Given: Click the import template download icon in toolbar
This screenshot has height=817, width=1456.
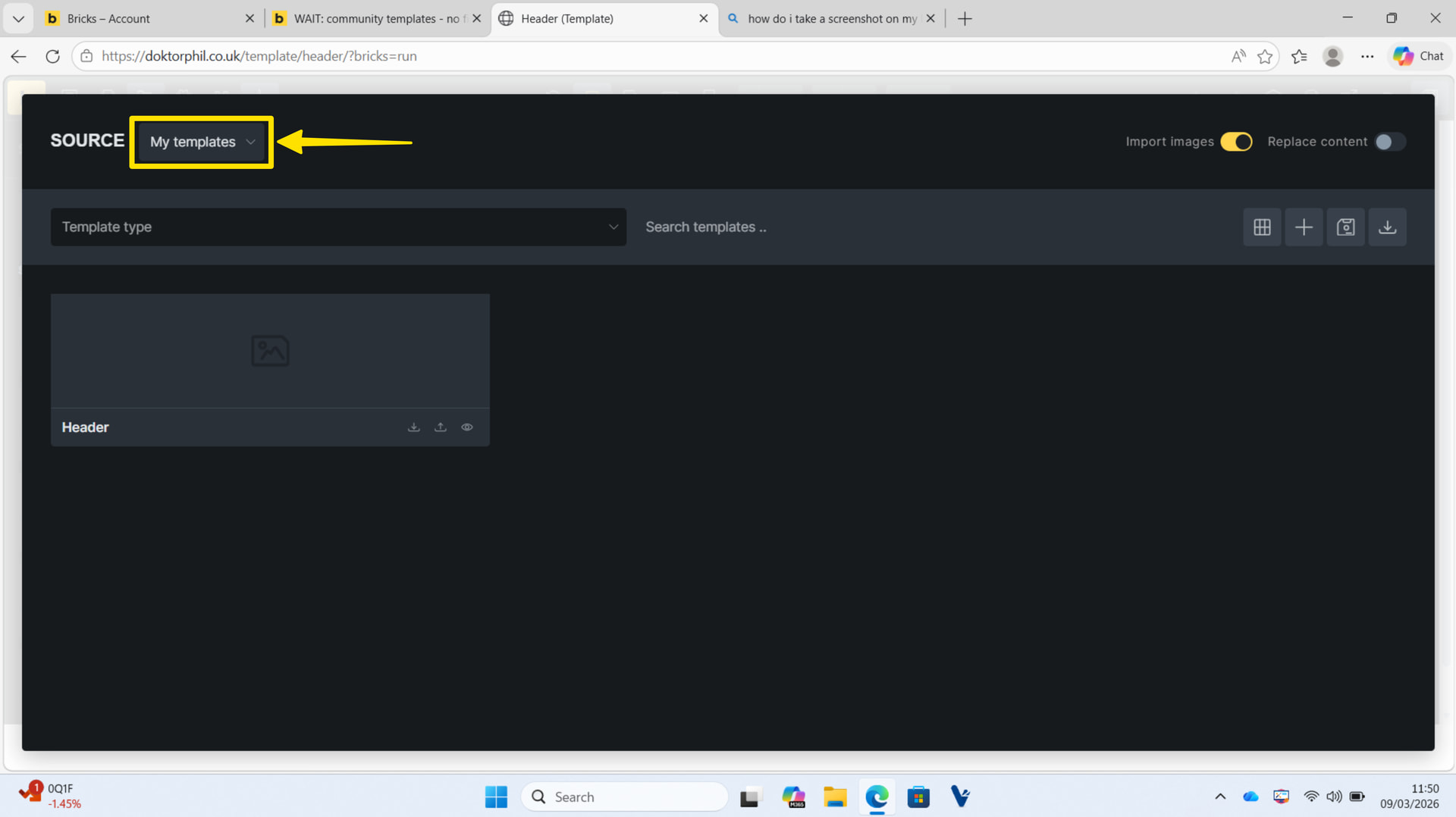Looking at the screenshot, I should (1387, 227).
